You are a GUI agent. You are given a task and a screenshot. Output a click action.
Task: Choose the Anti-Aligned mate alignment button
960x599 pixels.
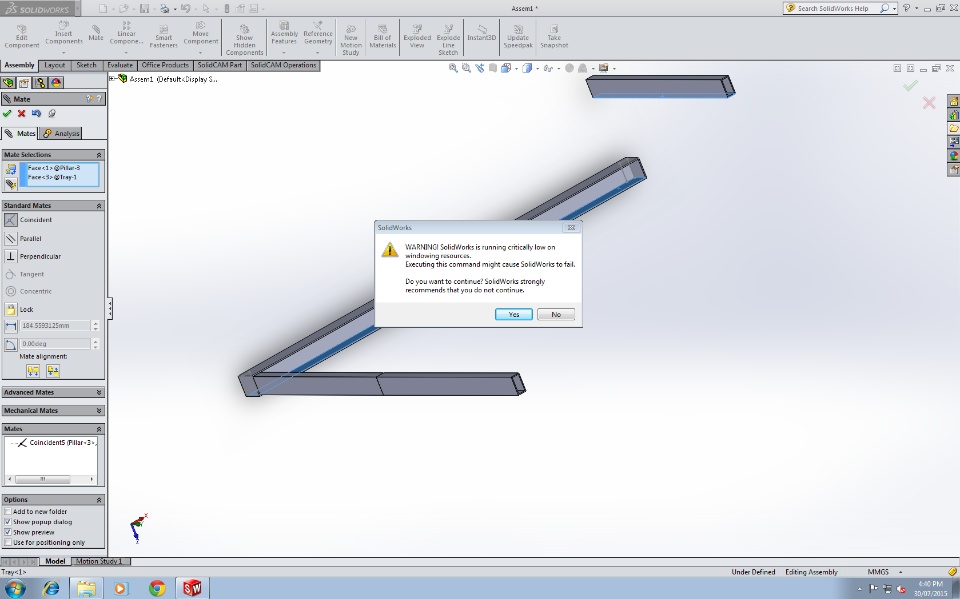[x=53, y=371]
